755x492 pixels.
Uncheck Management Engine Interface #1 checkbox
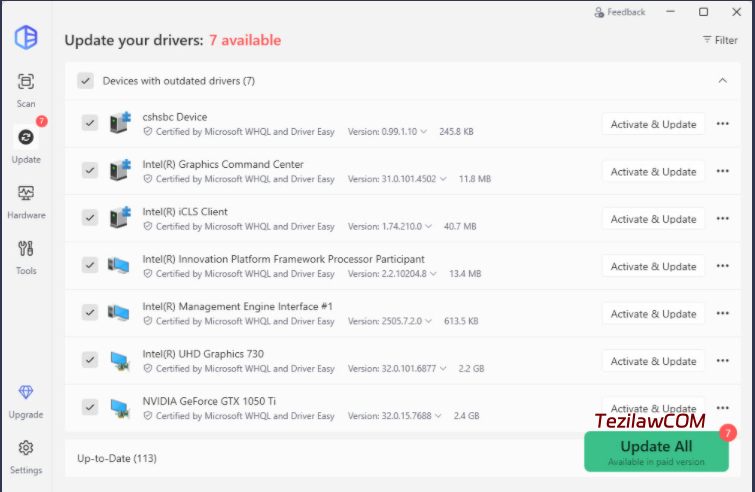(x=90, y=312)
